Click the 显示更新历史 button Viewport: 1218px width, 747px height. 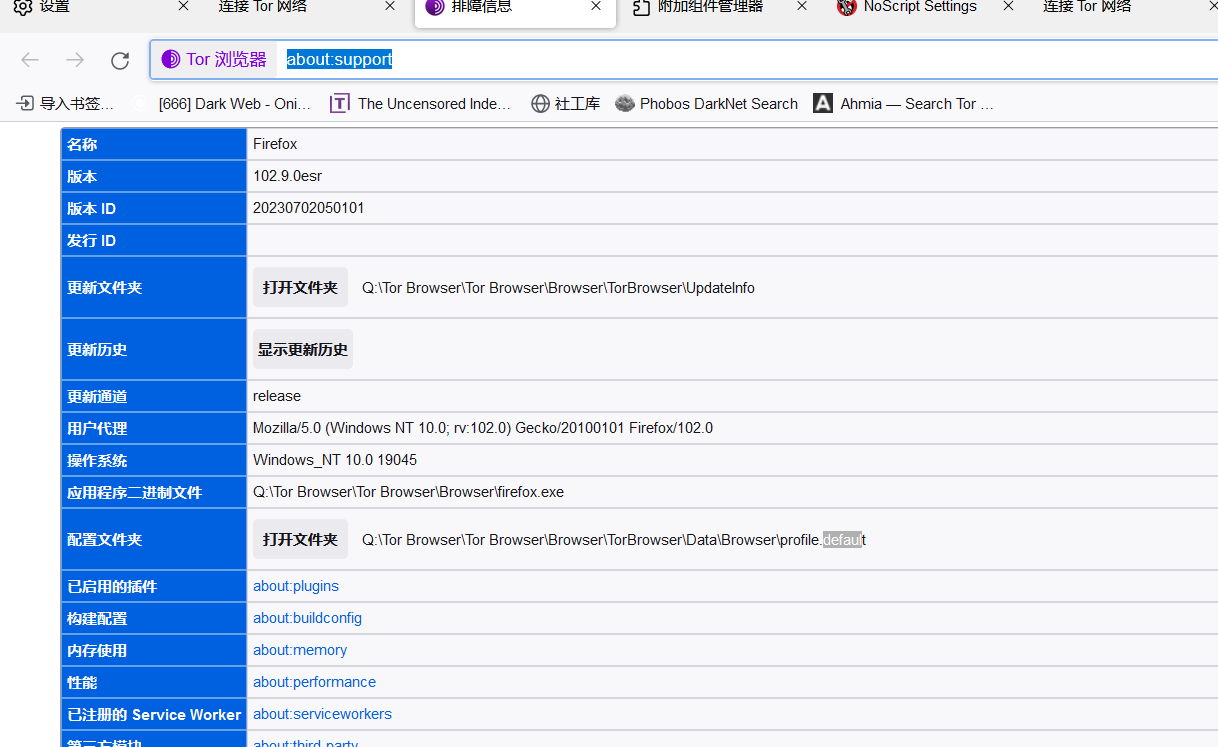coord(303,350)
